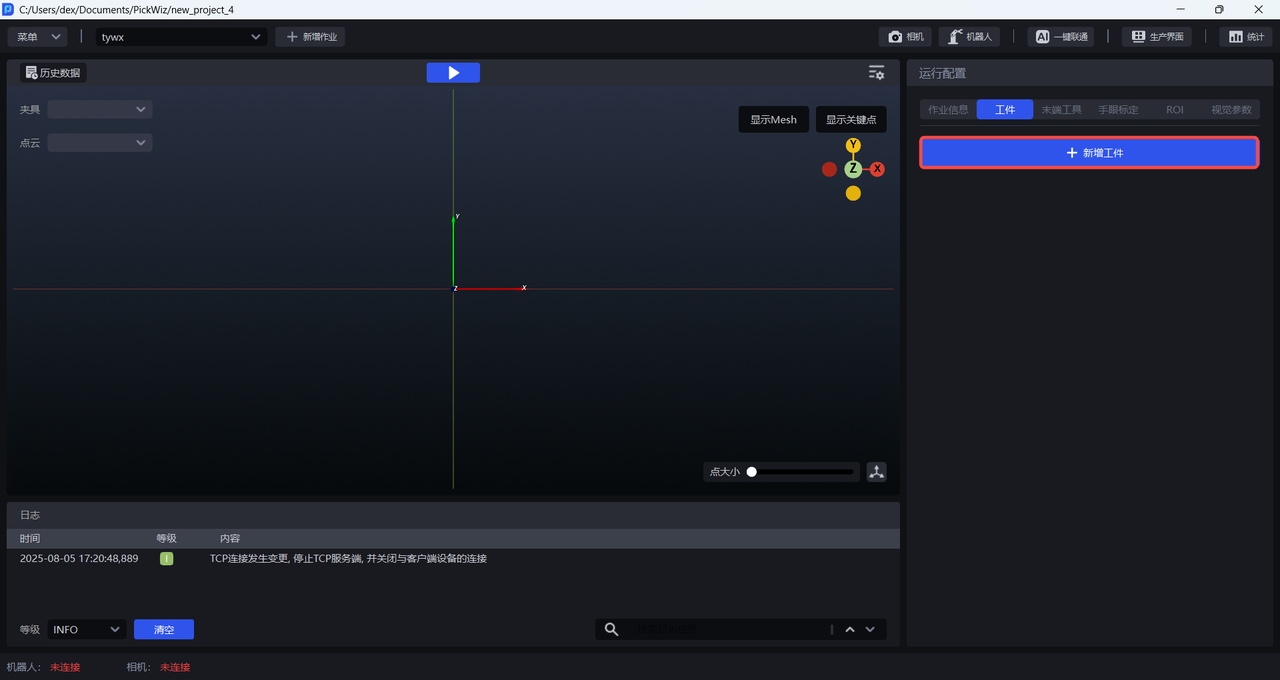Switch to the 作业信息 tab
Screen dimensions: 1280x680
[x=948, y=110]
